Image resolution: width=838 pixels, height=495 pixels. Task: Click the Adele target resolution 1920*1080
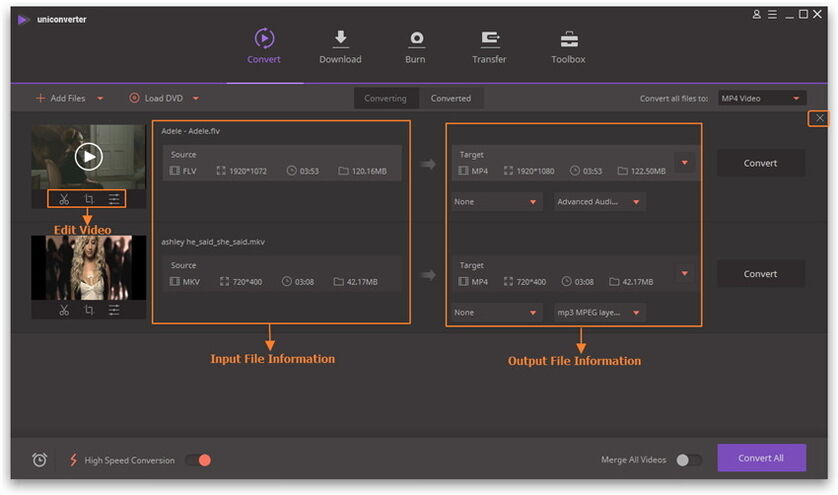click(529, 171)
